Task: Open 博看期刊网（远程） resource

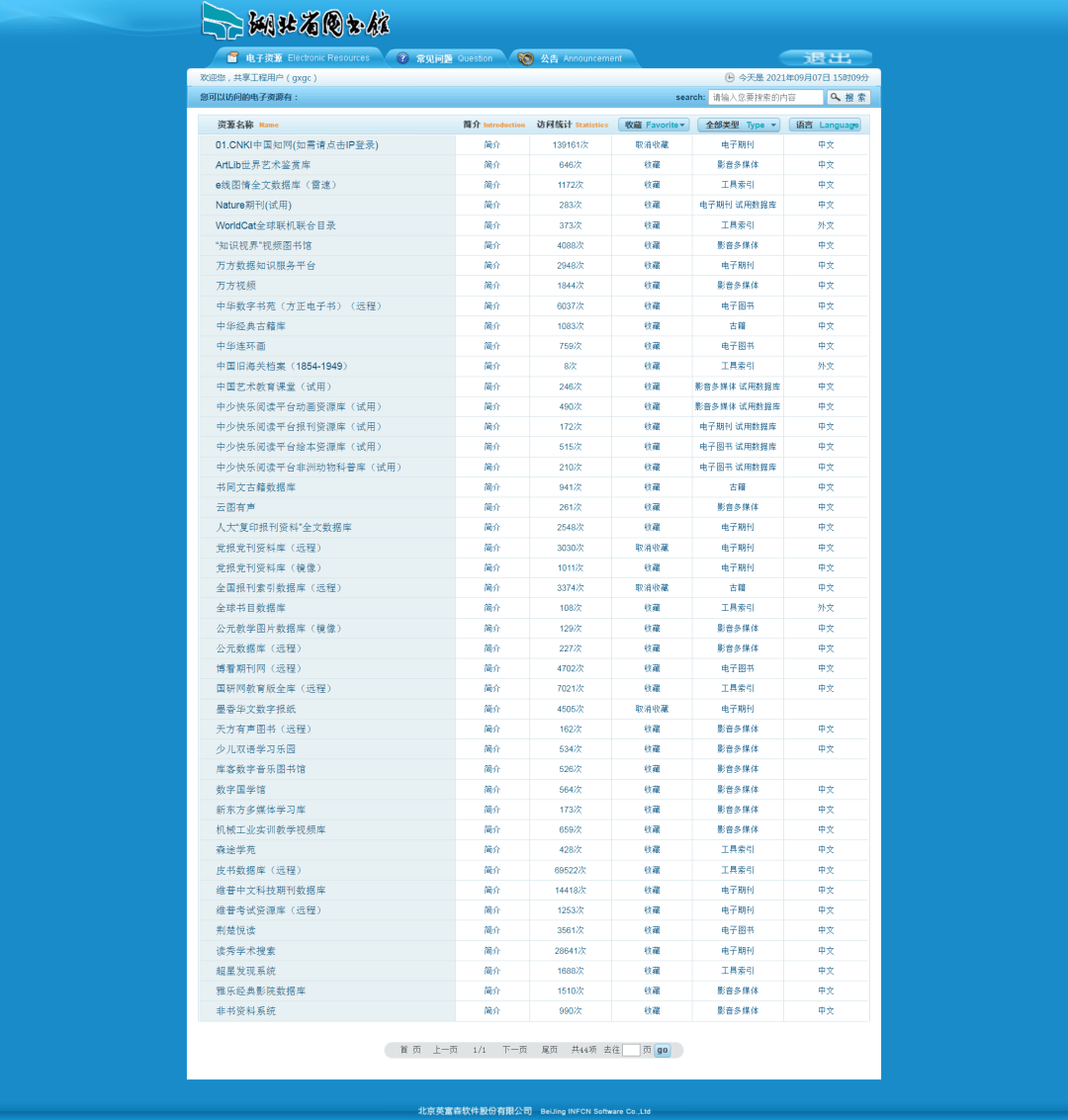Action: 260,668
